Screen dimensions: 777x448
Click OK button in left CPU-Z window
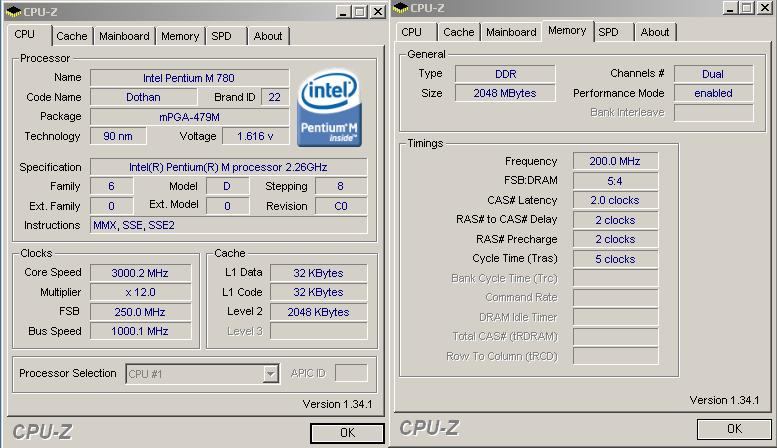(x=347, y=433)
